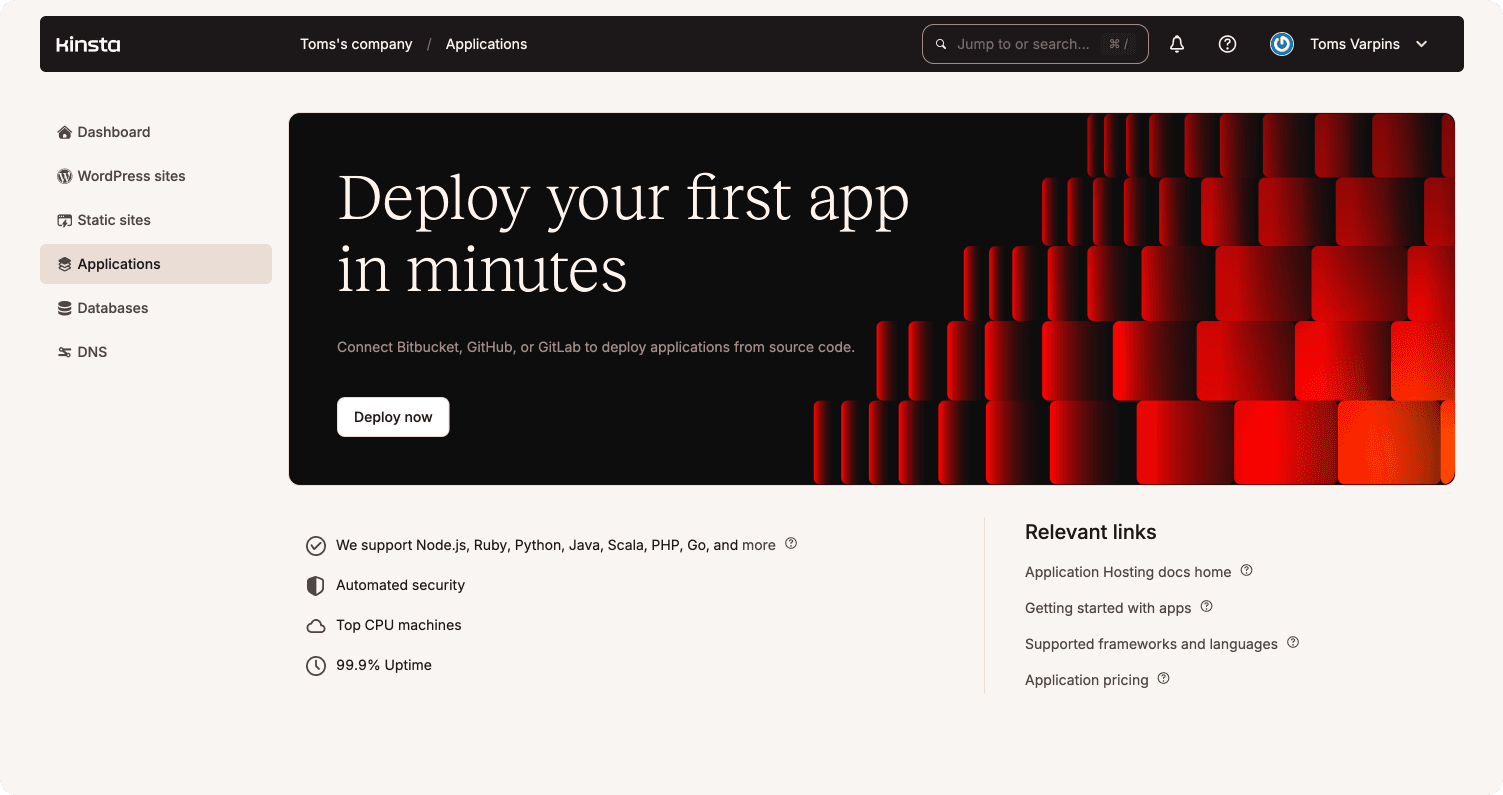Open the Databases section
The image size is (1503, 795).
pyautogui.click(x=156, y=308)
